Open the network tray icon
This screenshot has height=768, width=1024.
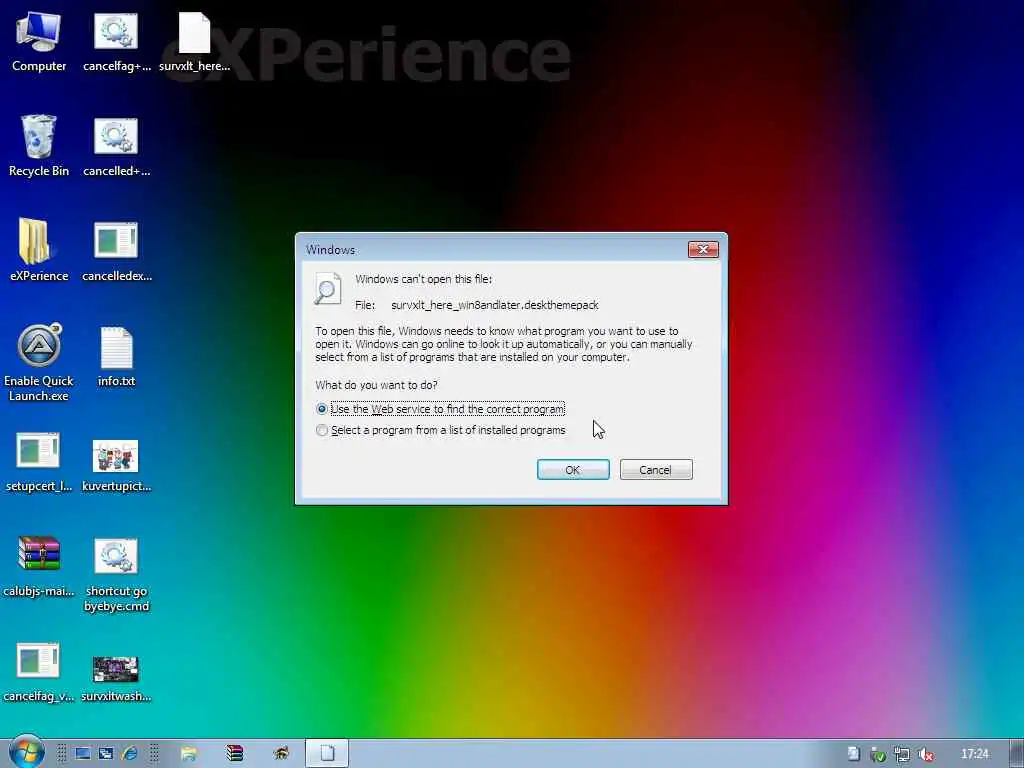(x=902, y=754)
